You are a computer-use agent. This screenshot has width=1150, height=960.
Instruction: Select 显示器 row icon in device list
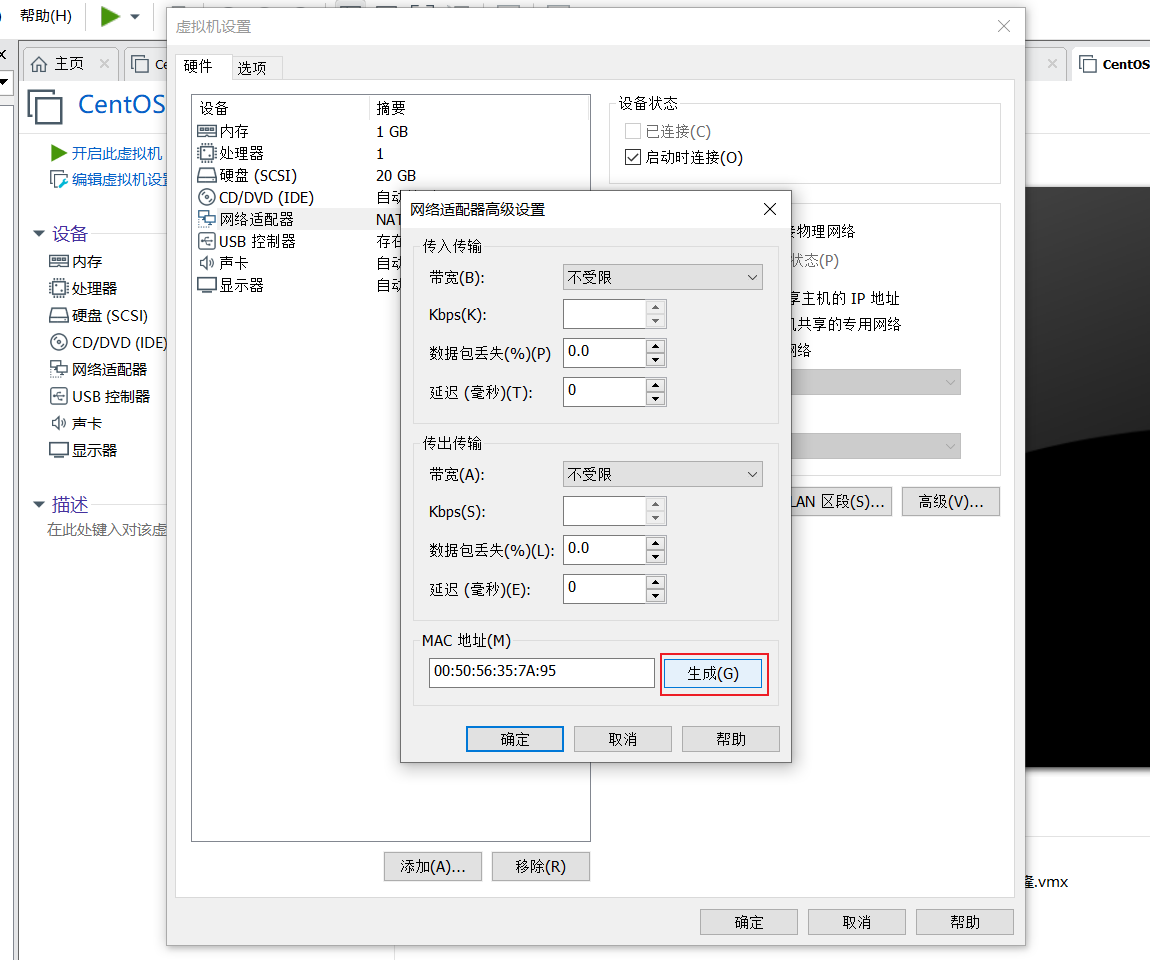pos(207,285)
